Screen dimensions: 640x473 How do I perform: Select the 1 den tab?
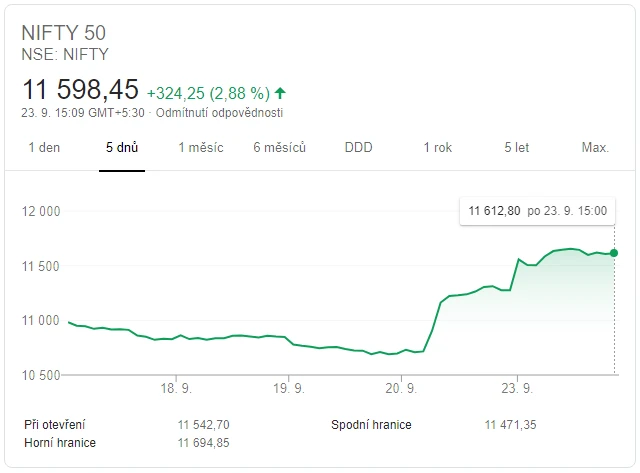[45, 148]
